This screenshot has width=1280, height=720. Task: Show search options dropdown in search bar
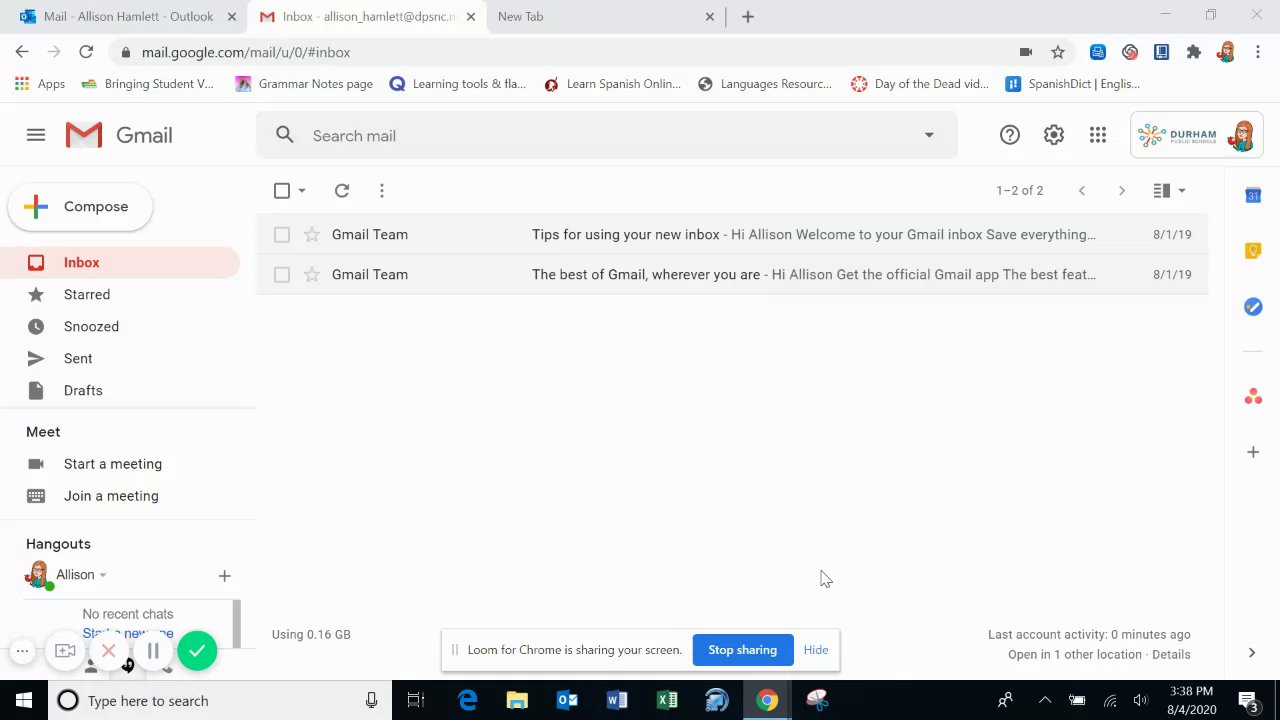929,135
